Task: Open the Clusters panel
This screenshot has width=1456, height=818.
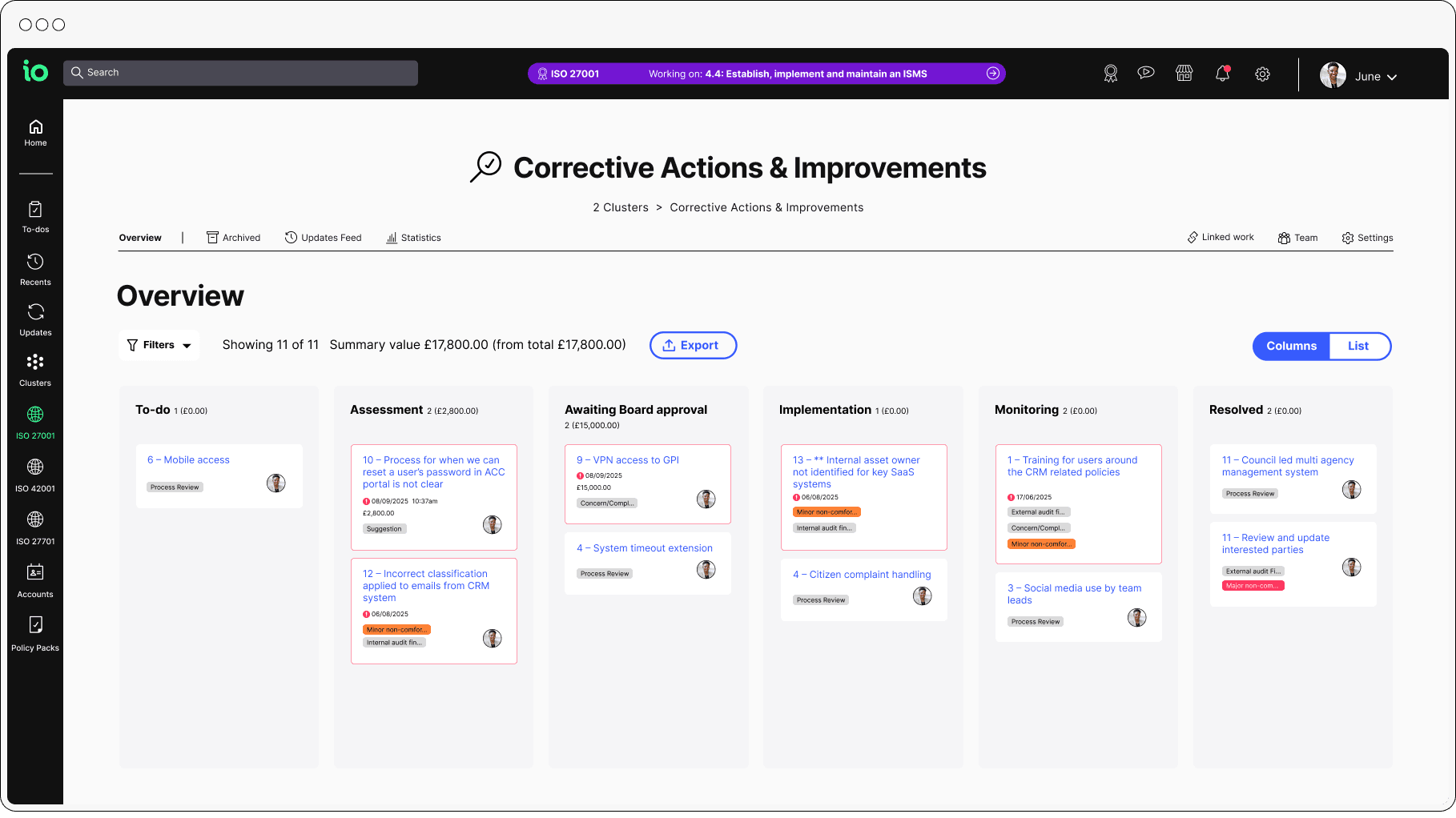Action: pyautogui.click(x=35, y=368)
